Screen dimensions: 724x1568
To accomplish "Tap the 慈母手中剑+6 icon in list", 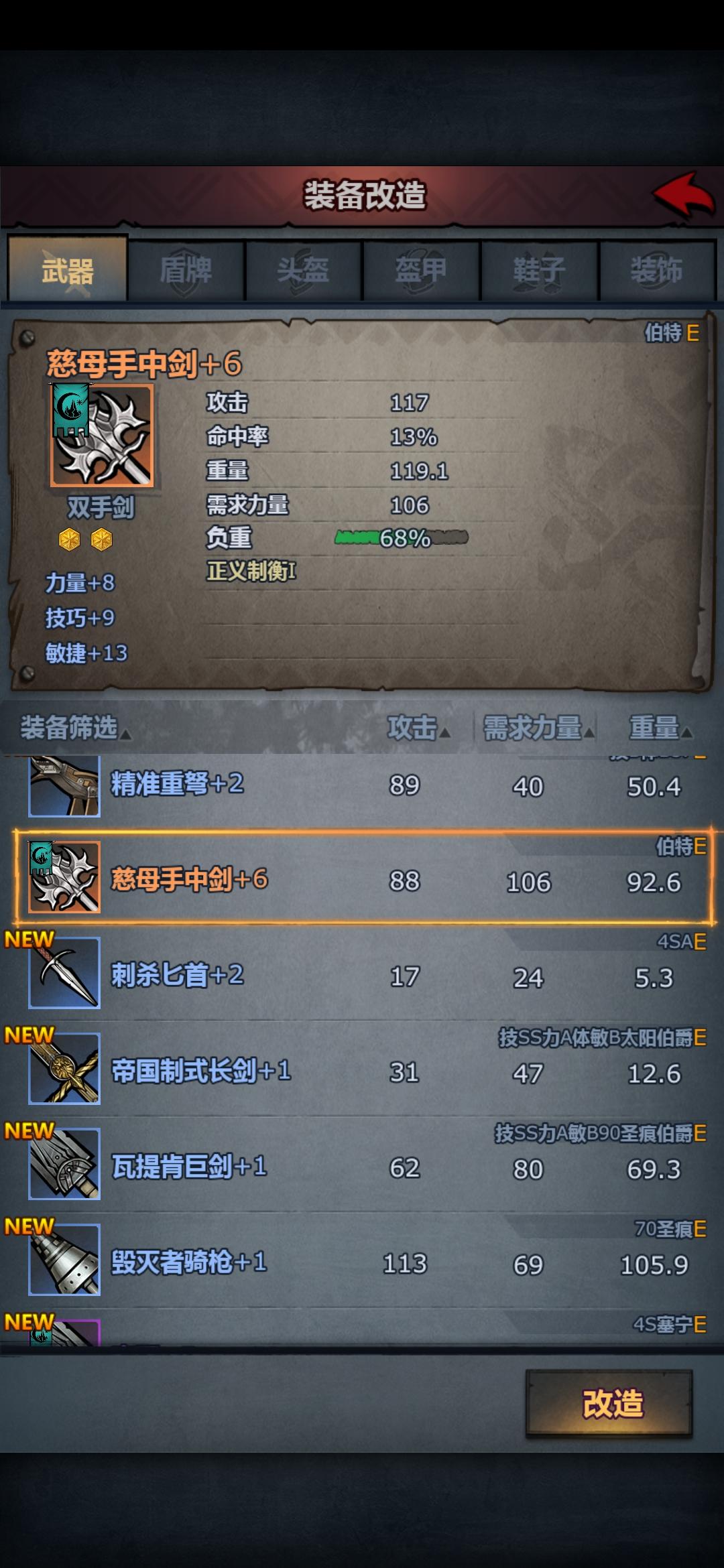I will click(x=64, y=877).
